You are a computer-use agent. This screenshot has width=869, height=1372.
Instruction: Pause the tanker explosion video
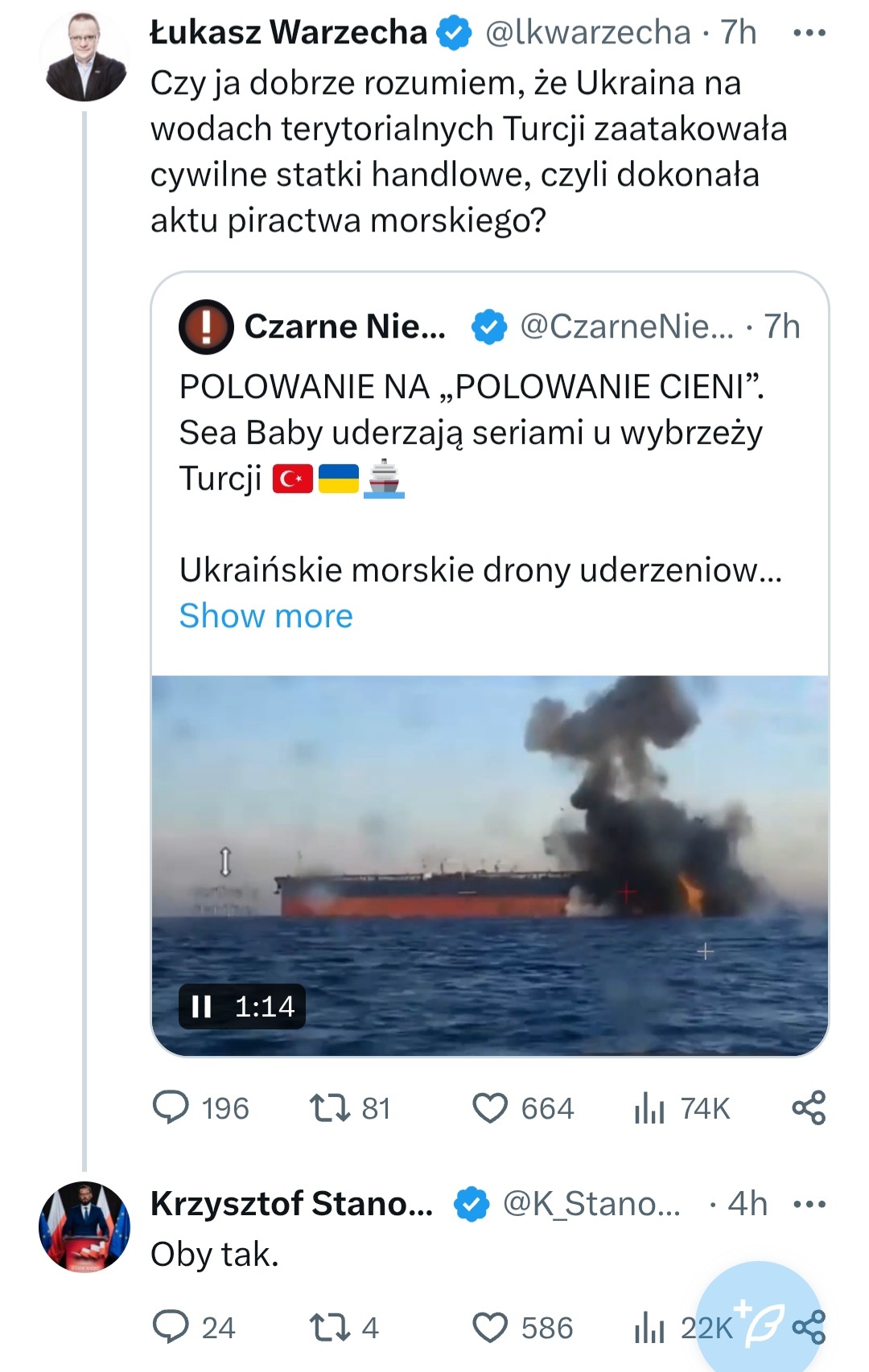(201, 1006)
